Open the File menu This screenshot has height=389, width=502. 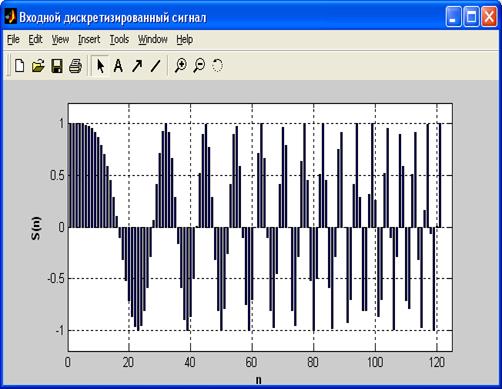(13, 39)
